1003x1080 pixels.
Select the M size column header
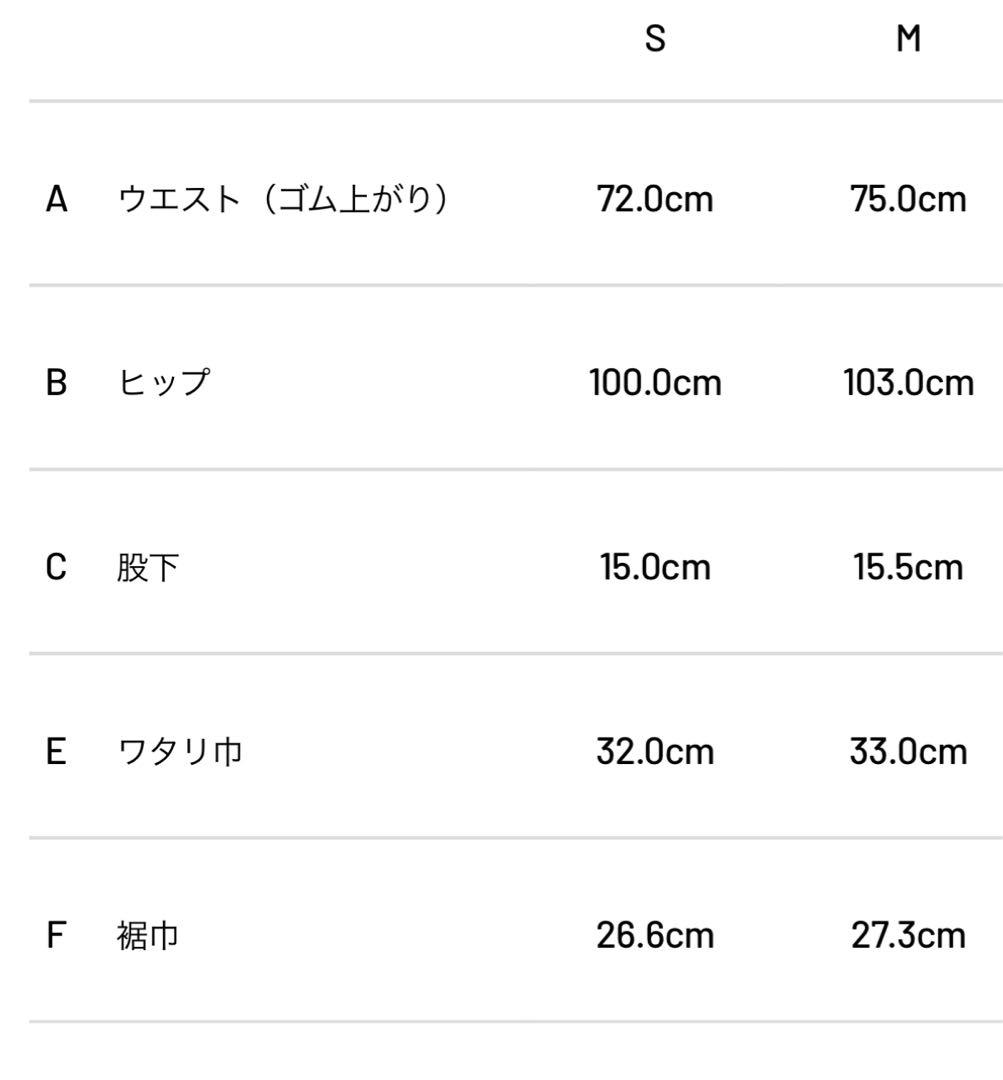908,40
